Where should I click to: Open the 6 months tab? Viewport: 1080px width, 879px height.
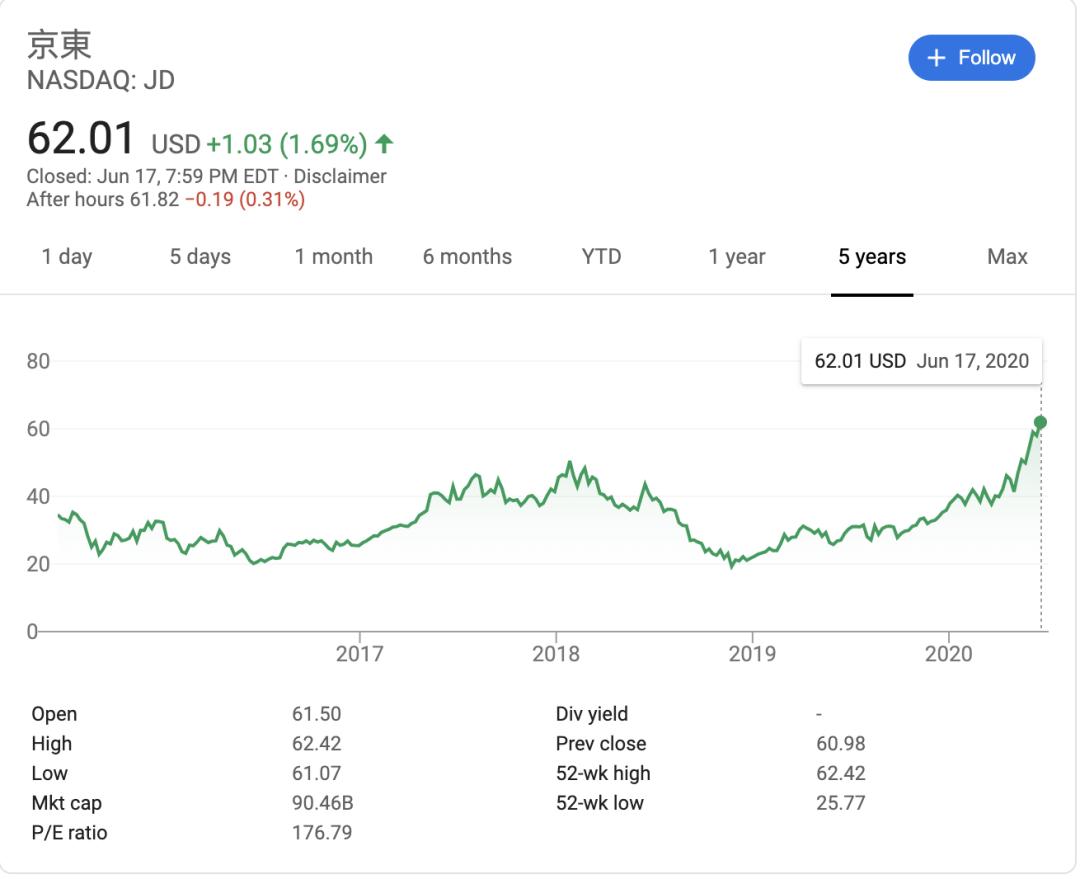(x=467, y=257)
